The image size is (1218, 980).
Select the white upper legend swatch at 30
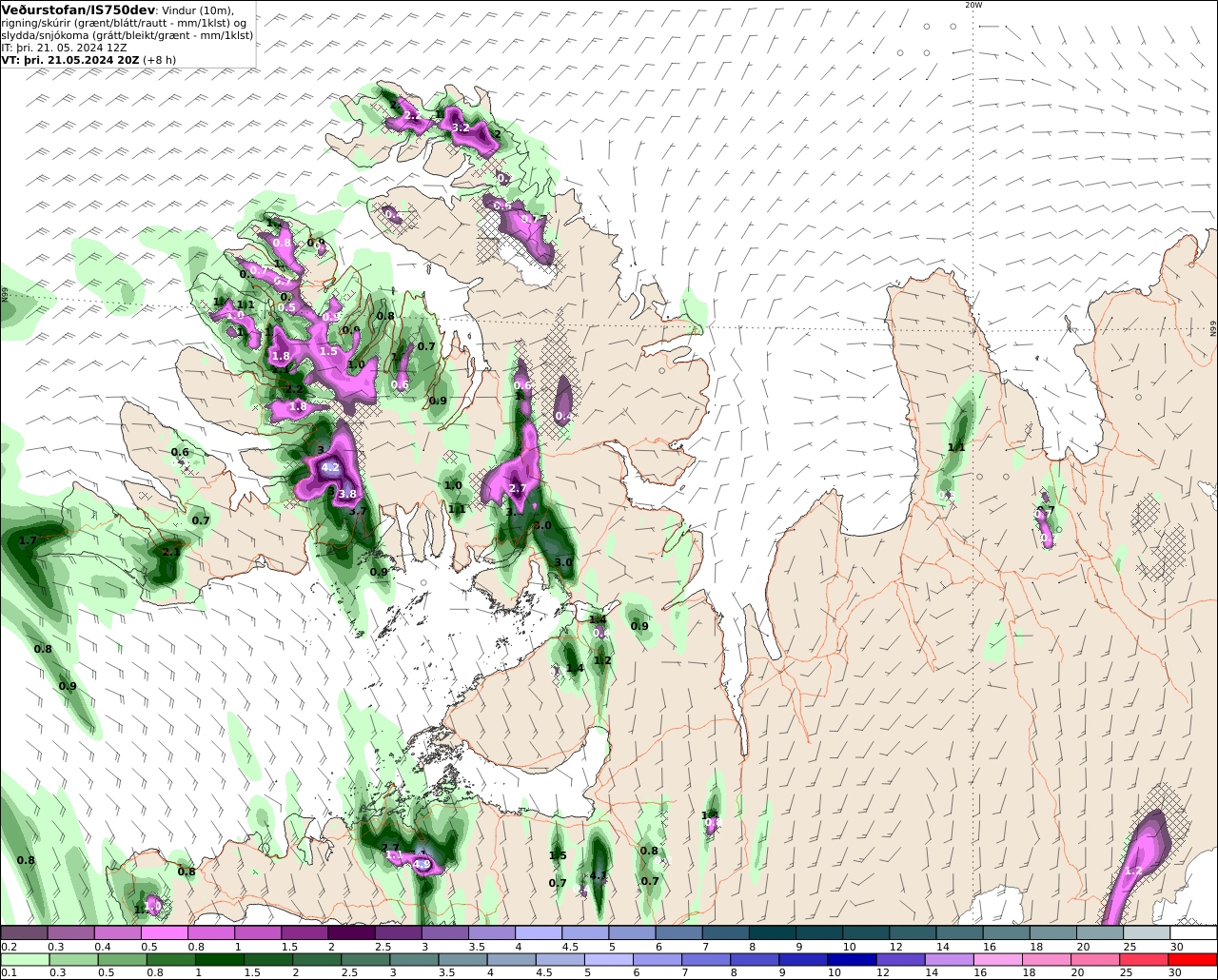[1193, 933]
